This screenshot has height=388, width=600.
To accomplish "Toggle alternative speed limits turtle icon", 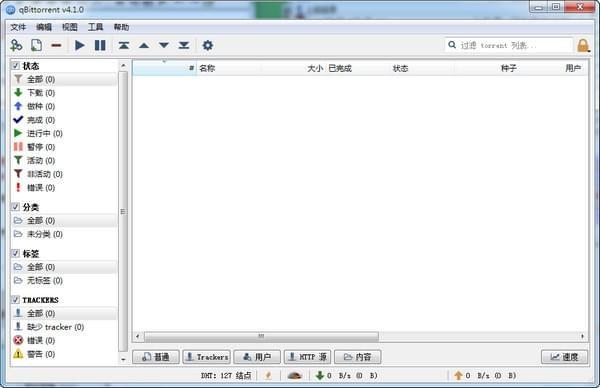I will pyautogui.click(x=294, y=376).
